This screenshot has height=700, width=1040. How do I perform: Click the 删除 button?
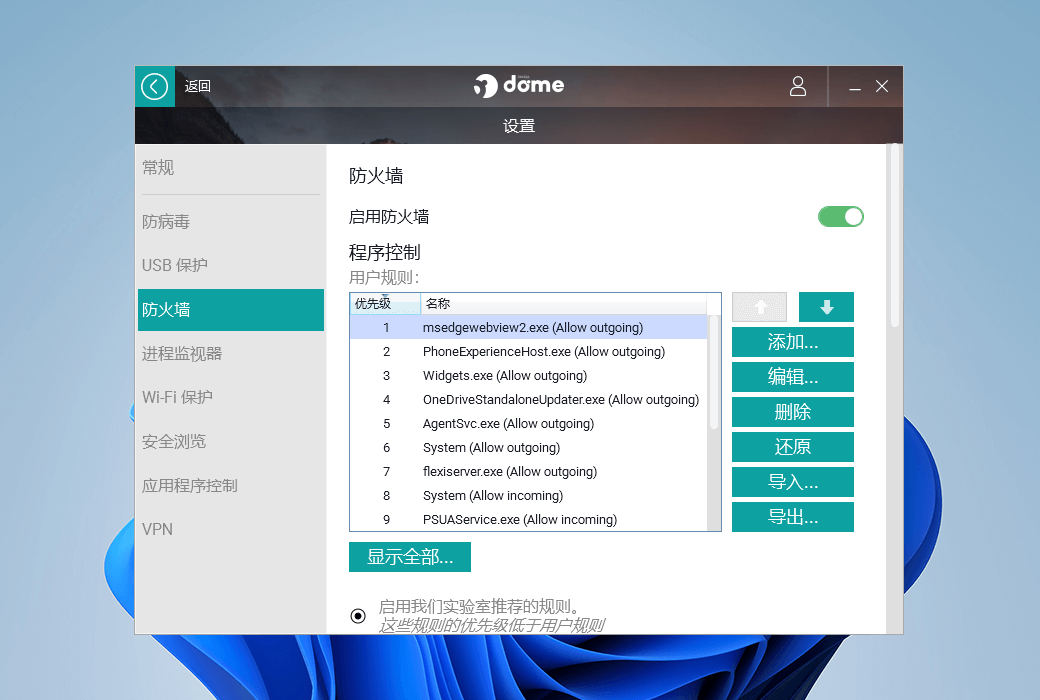pyautogui.click(x=792, y=412)
